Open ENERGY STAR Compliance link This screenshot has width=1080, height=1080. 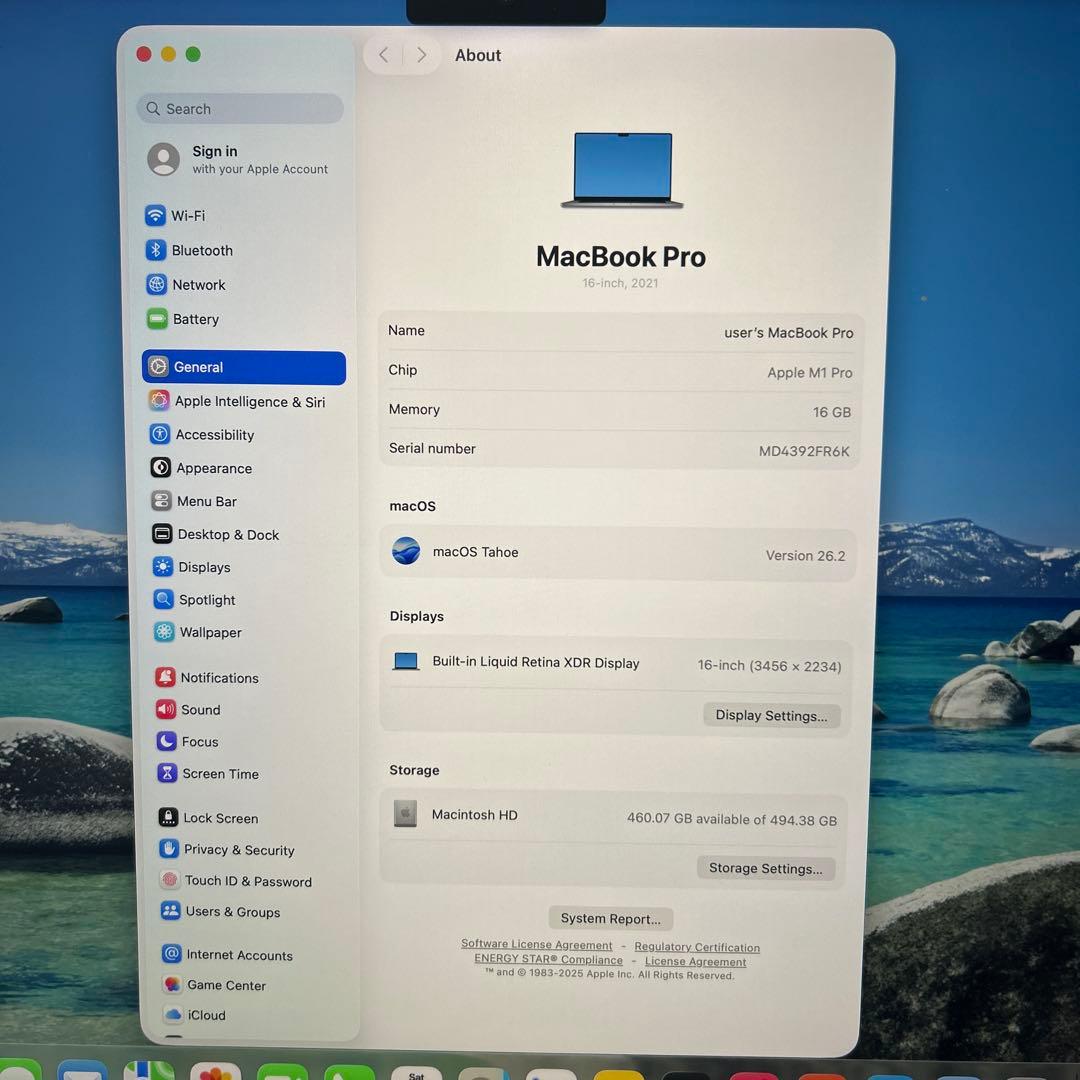click(548, 959)
